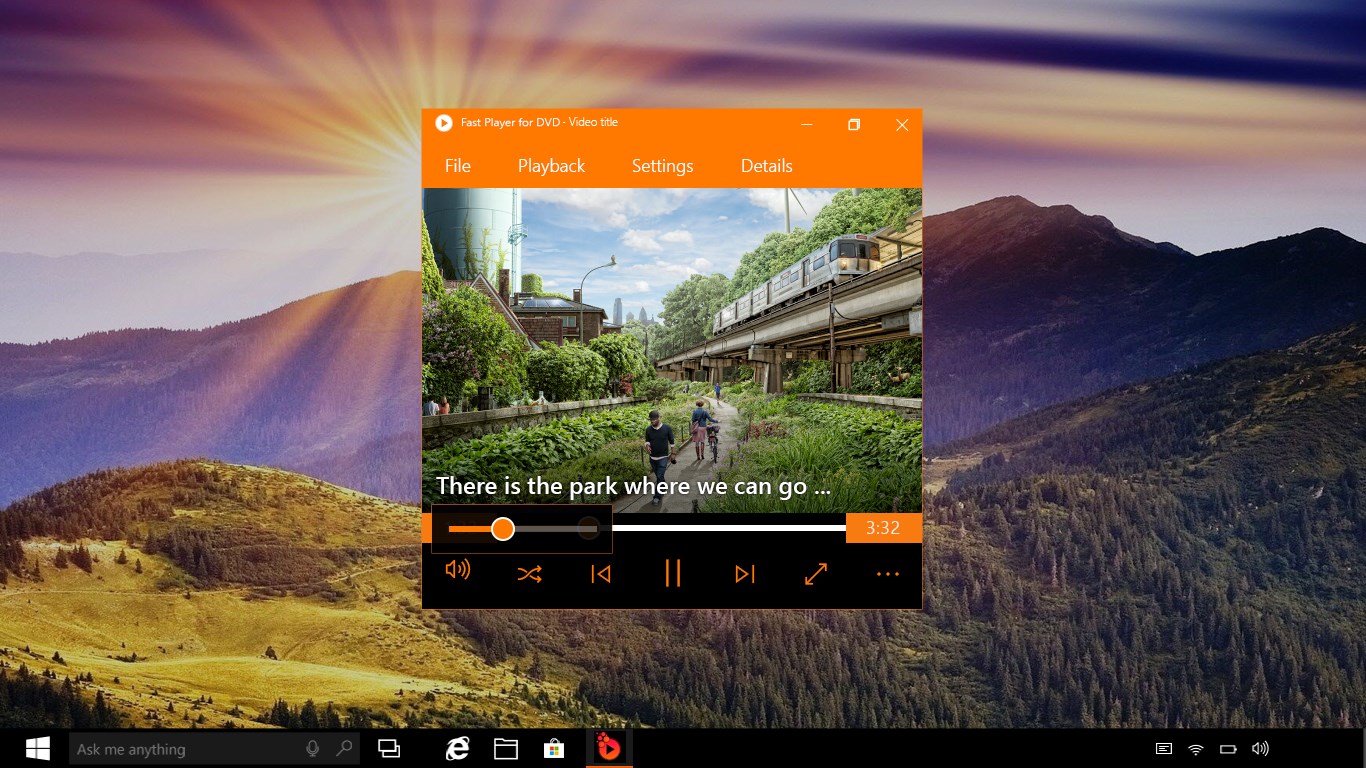Toggle Task View on the taskbar

pyautogui.click(x=389, y=748)
